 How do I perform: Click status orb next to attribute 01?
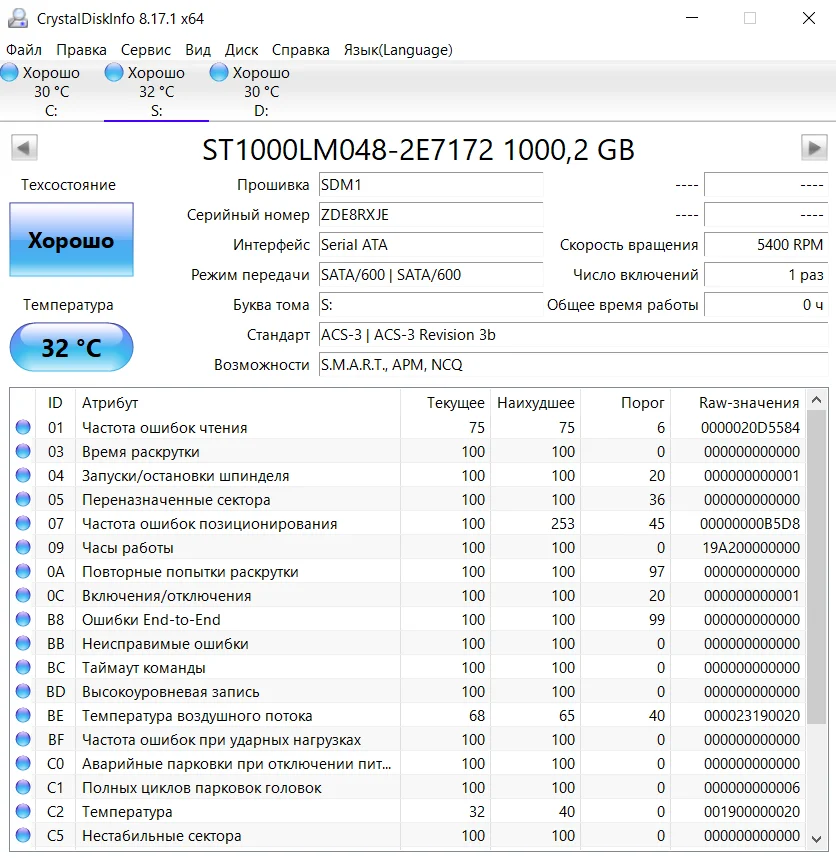click(23, 428)
